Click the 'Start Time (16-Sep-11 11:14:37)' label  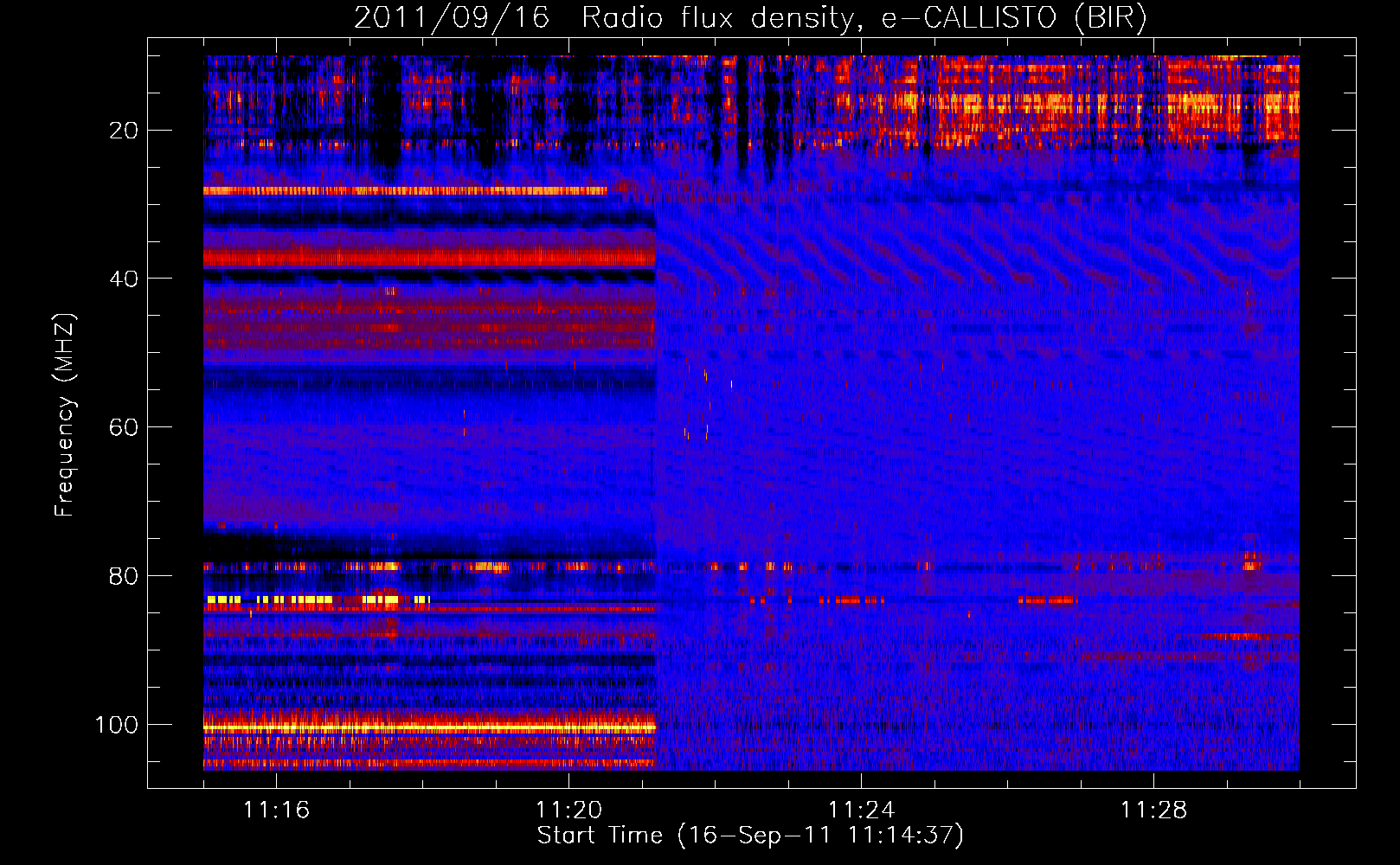click(750, 836)
